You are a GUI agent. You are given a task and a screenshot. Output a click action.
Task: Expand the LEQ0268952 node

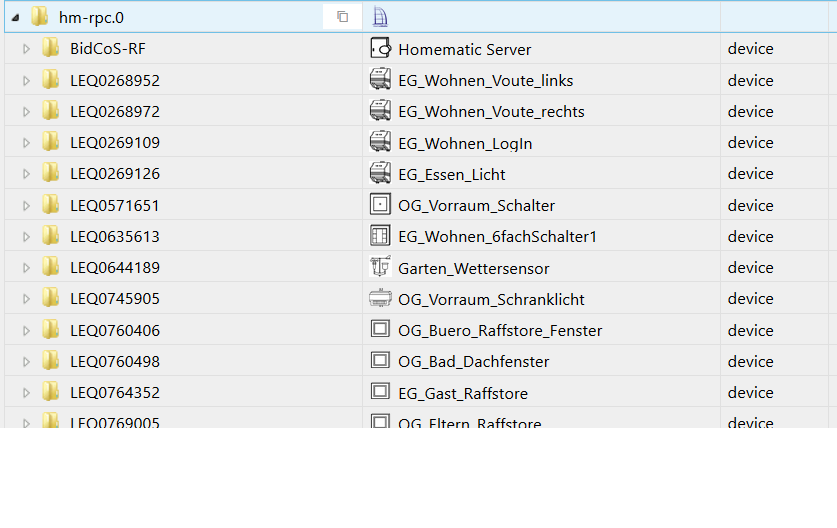(26, 81)
